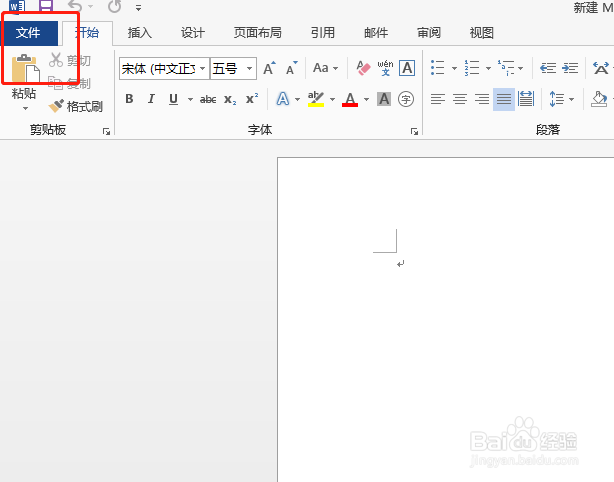Open the numbering library dropdown arrow

[x=488, y=69]
